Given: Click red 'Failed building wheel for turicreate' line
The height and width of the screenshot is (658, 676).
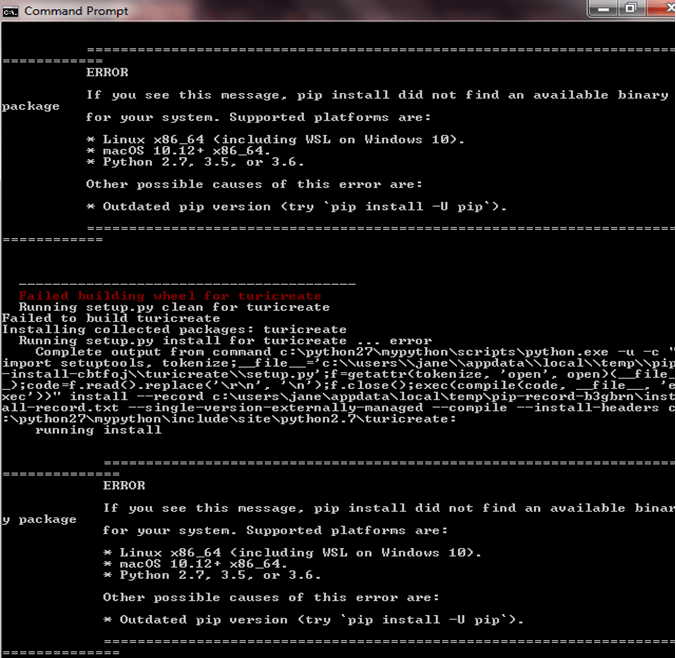Looking at the screenshot, I should pyautogui.click(x=170, y=296).
